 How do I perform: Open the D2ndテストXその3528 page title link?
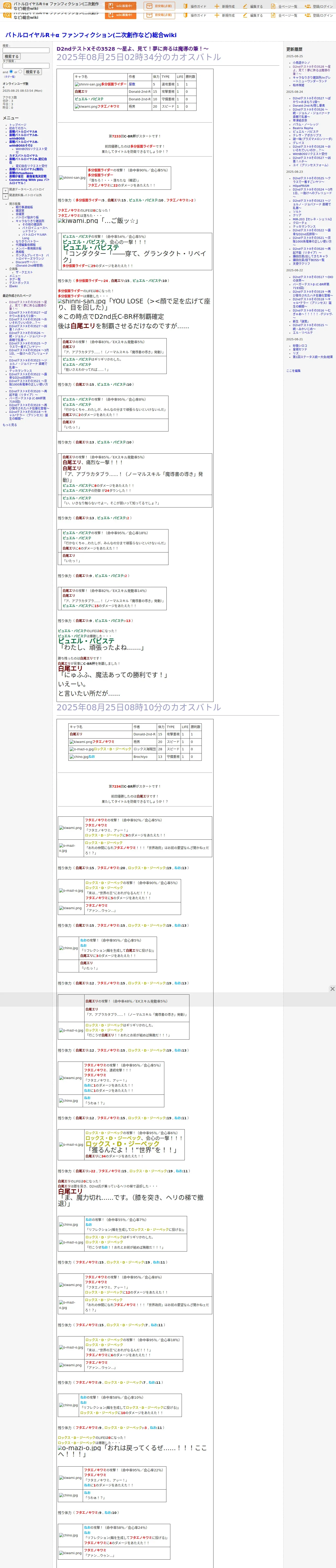[x=132, y=49]
